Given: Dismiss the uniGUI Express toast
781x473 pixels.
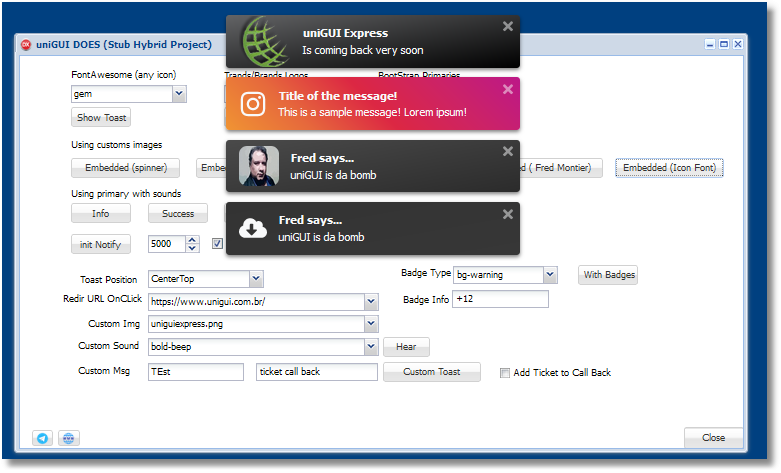Looking at the screenshot, I should click(x=508, y=26).
